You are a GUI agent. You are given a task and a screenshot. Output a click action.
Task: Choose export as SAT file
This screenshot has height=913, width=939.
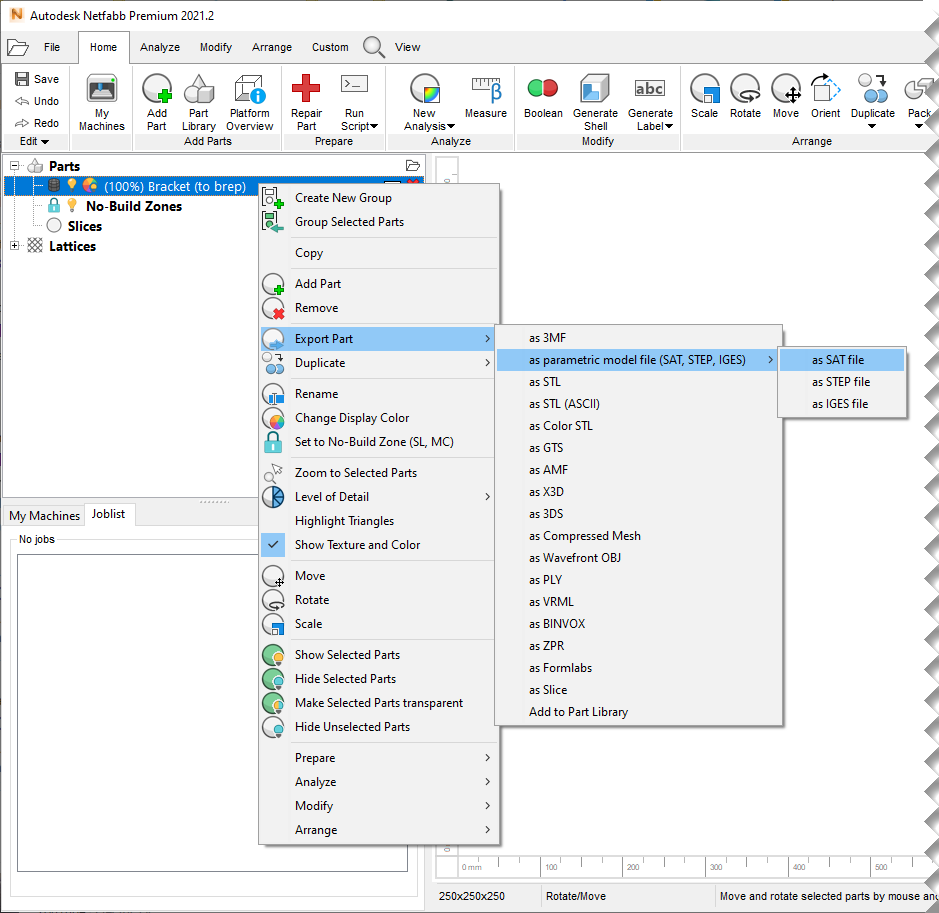842,360
